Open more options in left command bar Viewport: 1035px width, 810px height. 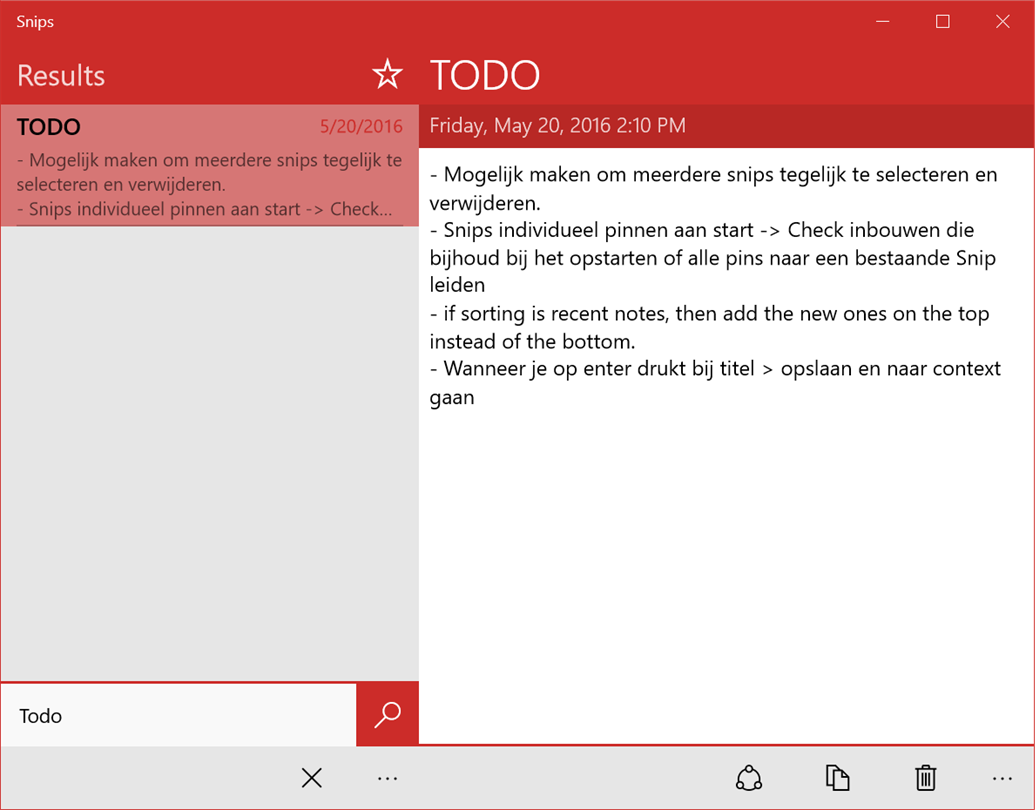pos(387,778)
